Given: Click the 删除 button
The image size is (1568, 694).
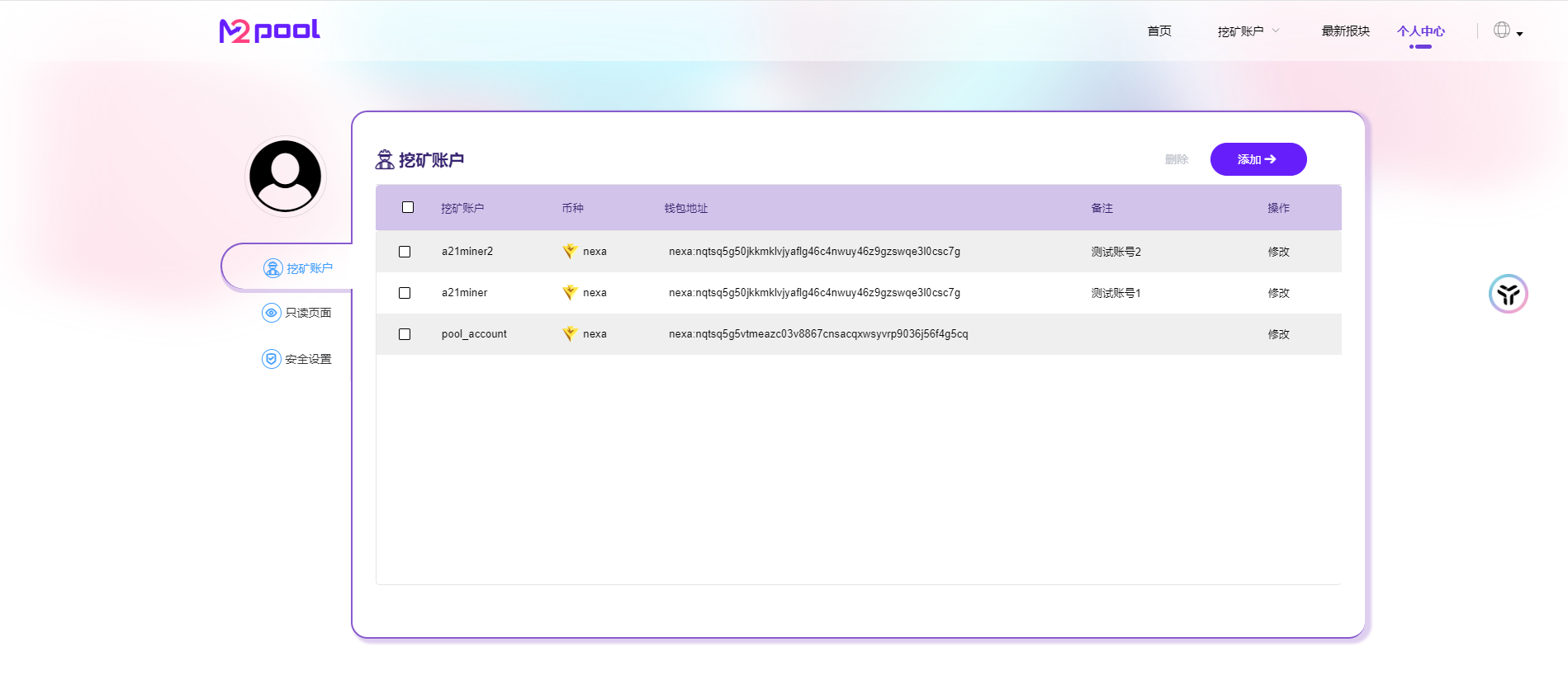Looking at the screenshot, I should [1176, 159].
